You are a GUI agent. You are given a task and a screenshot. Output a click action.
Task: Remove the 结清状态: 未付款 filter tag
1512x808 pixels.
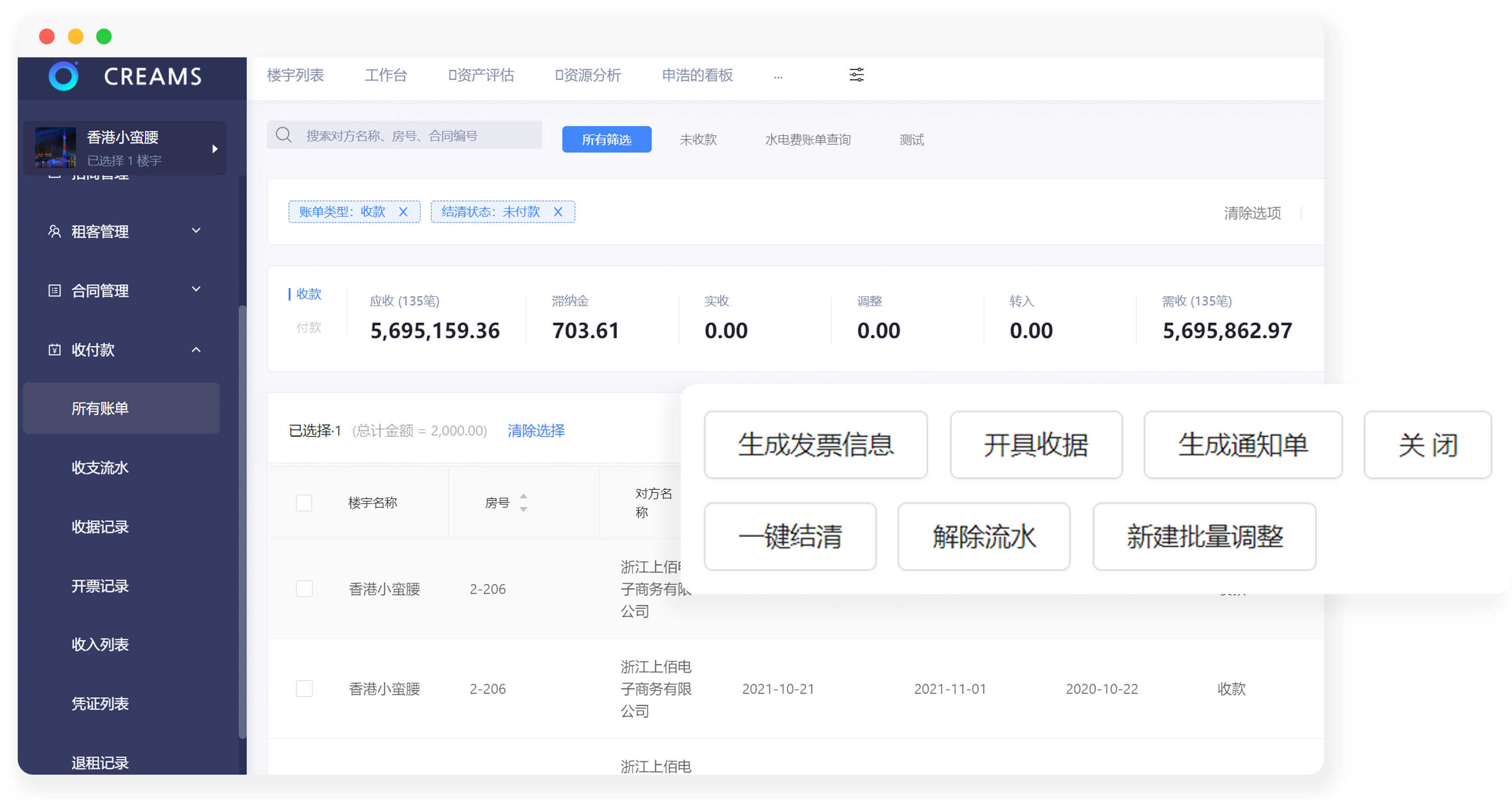coord(558,212)
